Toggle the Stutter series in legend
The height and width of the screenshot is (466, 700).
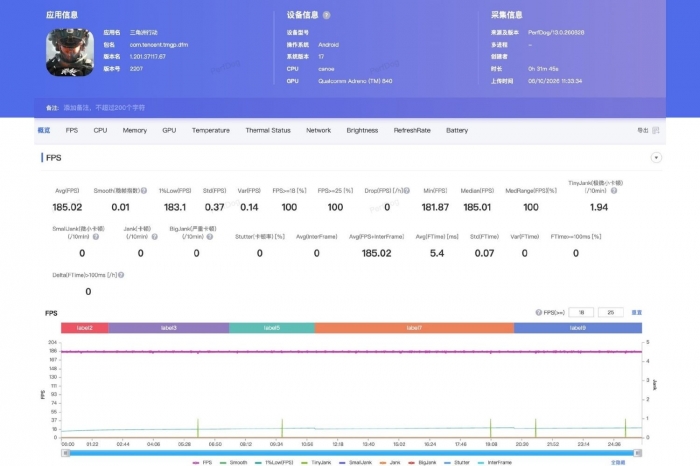pos(457,462)
